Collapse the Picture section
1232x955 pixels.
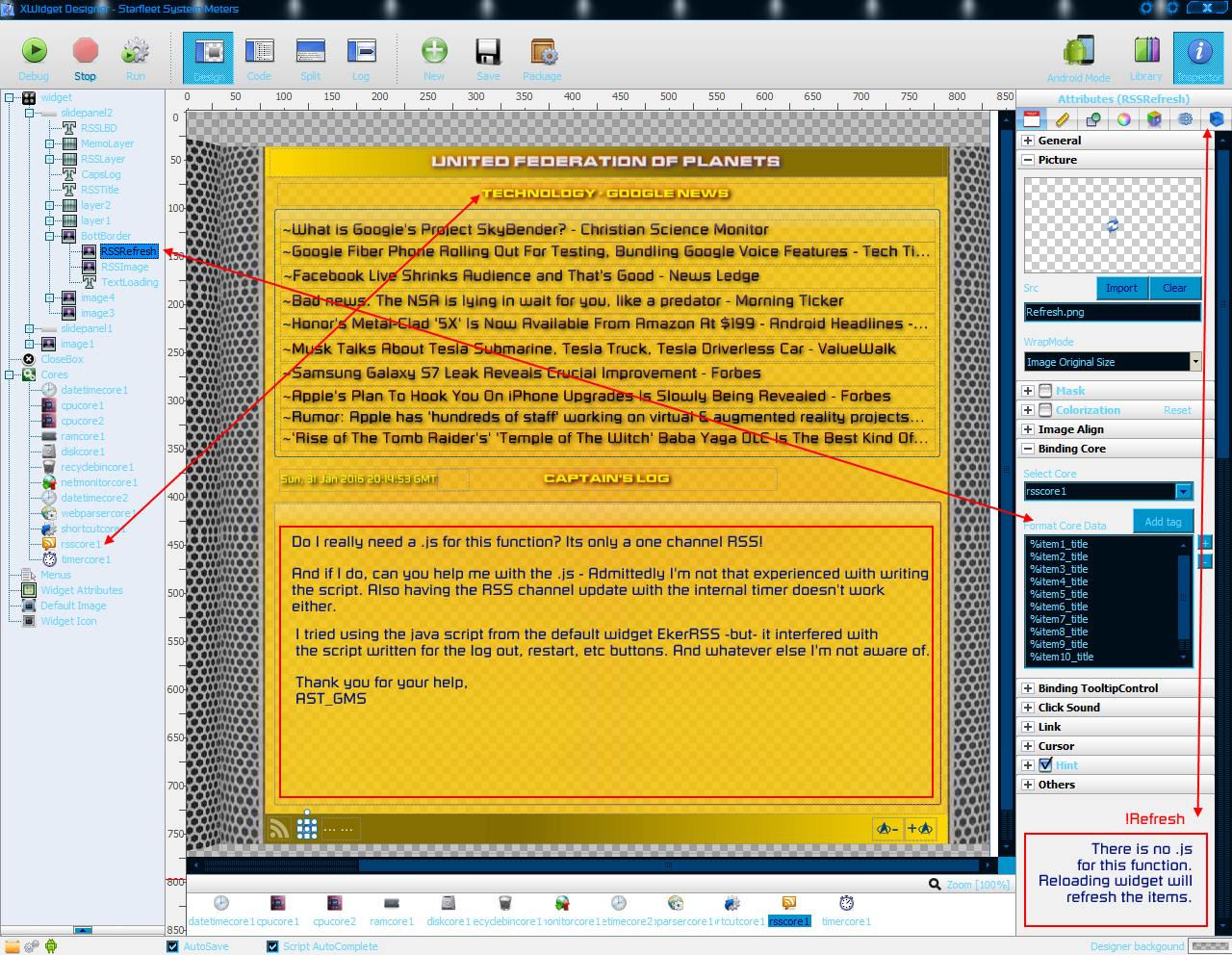(x=1028, y=160)
